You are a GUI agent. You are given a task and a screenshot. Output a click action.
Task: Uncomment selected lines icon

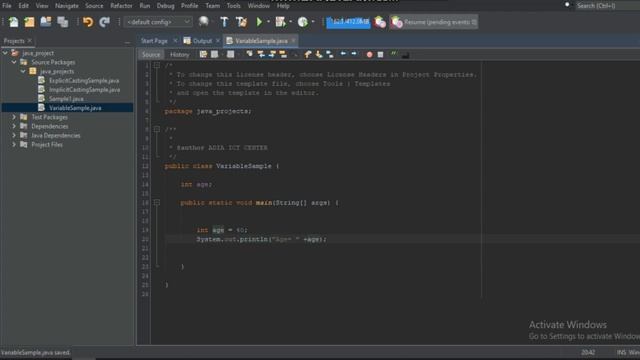(x=405, y=55)
